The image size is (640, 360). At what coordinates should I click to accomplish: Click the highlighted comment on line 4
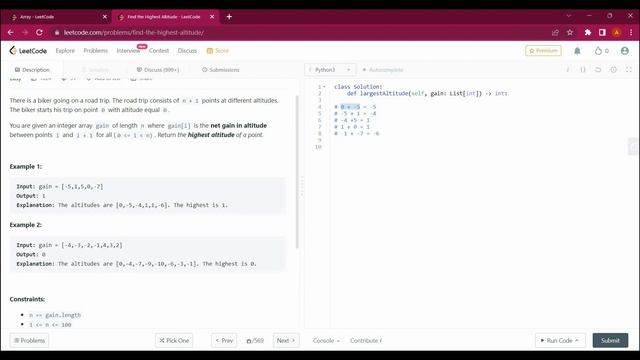click(351, 107)
